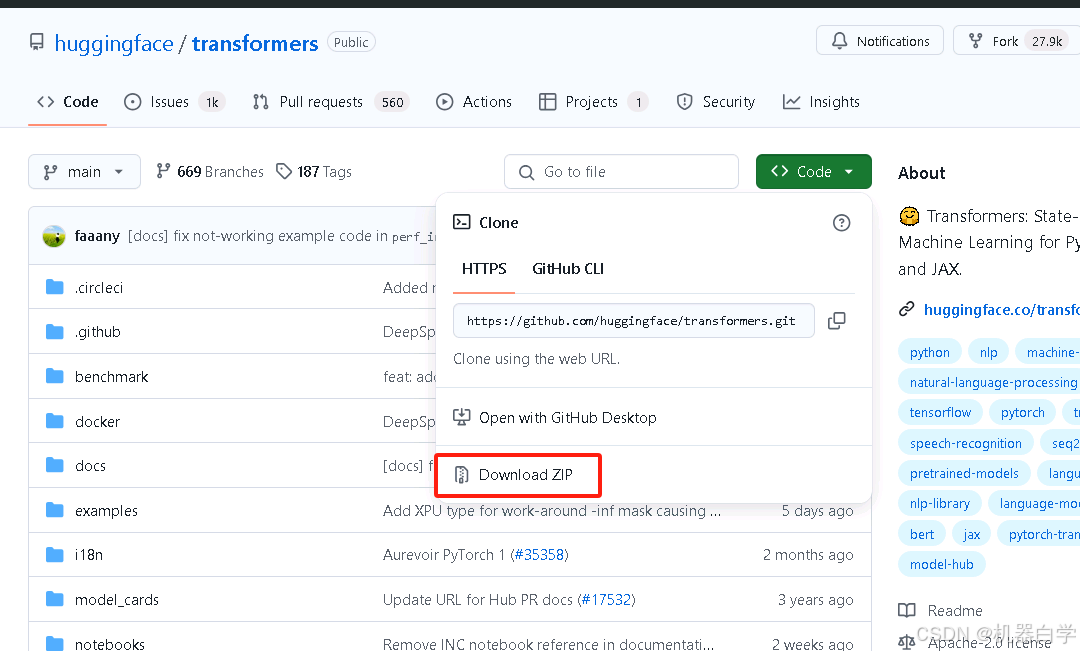Click the model-hub topic tag
The height and width of the screenshot is (651, 1080).
942,564
